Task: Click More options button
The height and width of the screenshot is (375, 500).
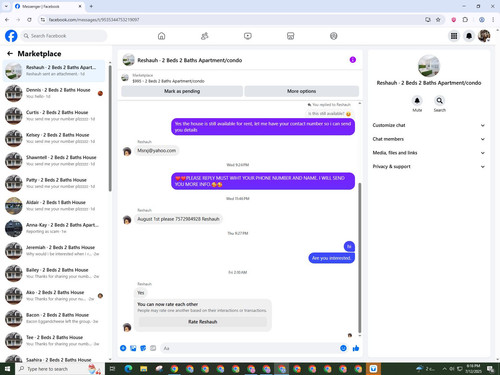Action: 302,91
